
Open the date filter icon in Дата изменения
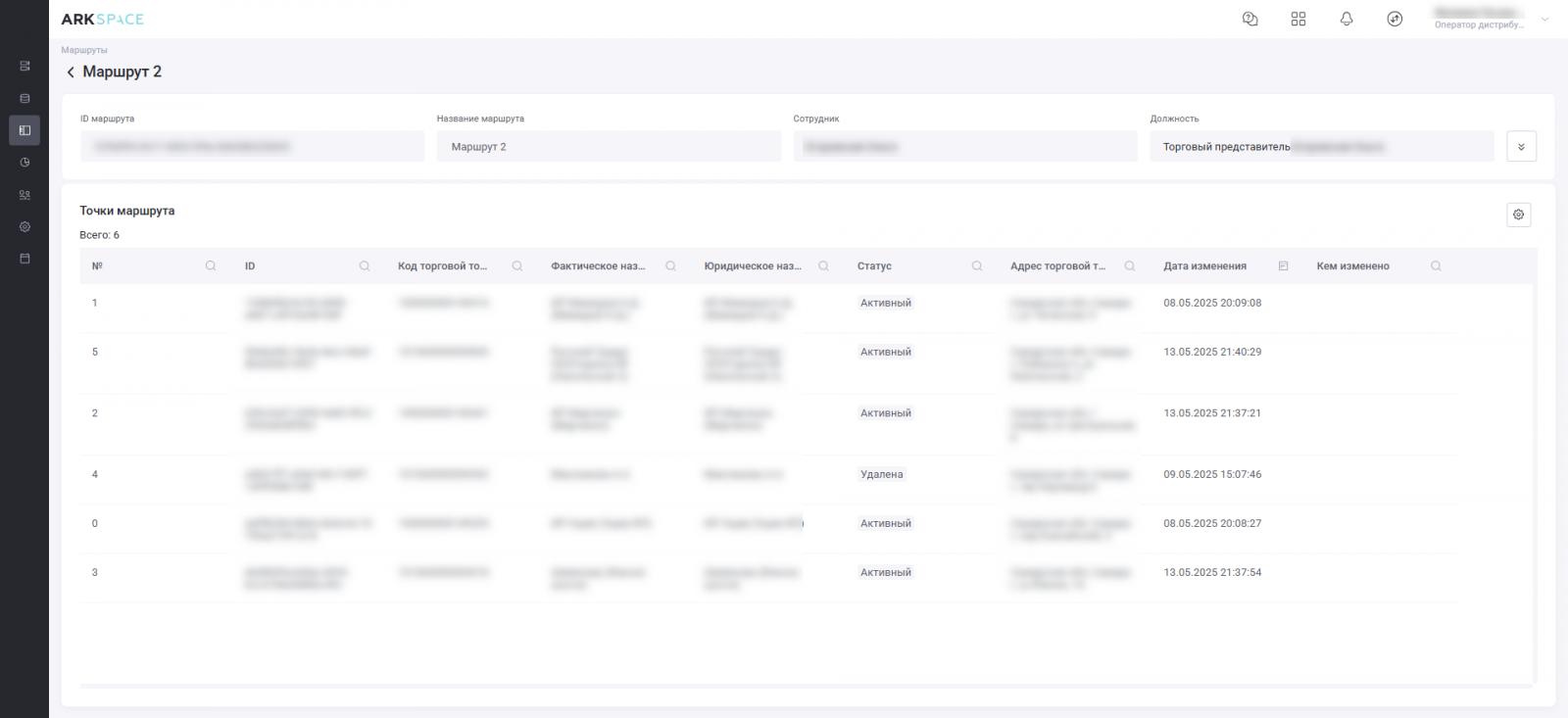pos(1283,266)
